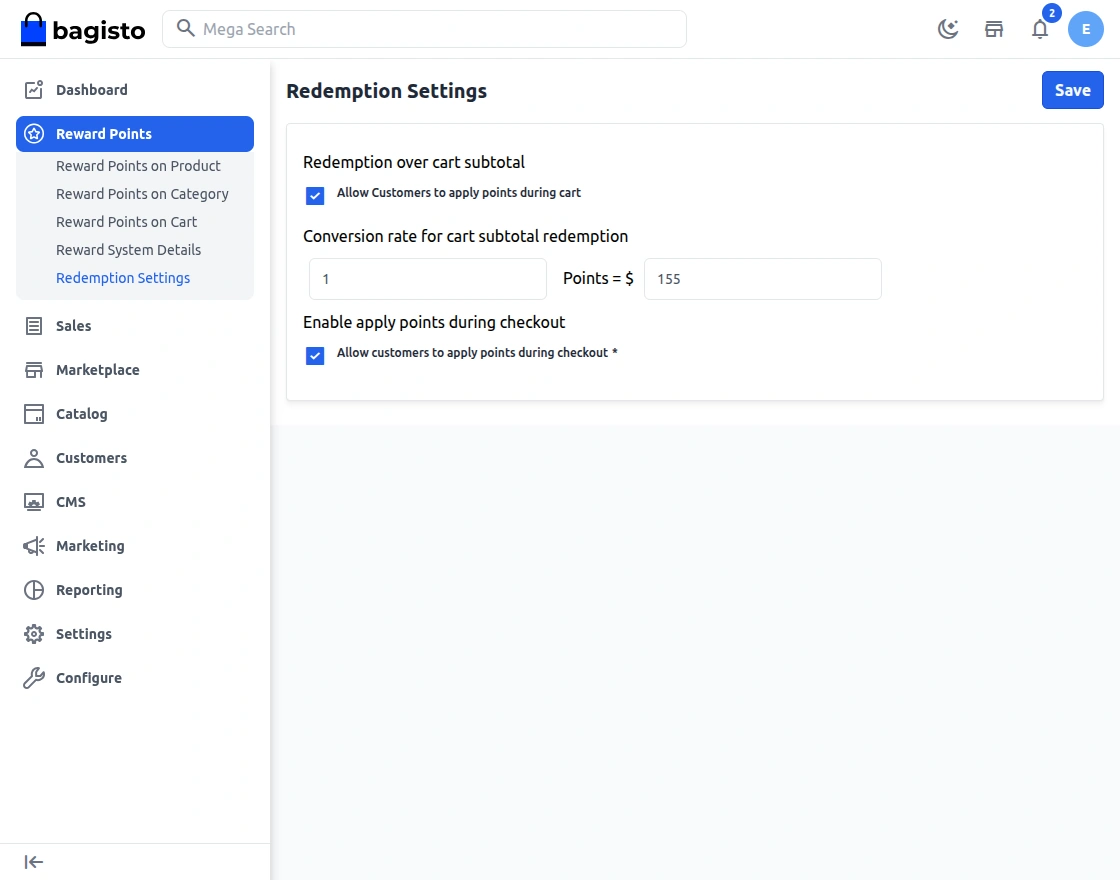1120x880 pixels.
Task: Open the storefront shop icon
Action: click(x=994, y=29)
